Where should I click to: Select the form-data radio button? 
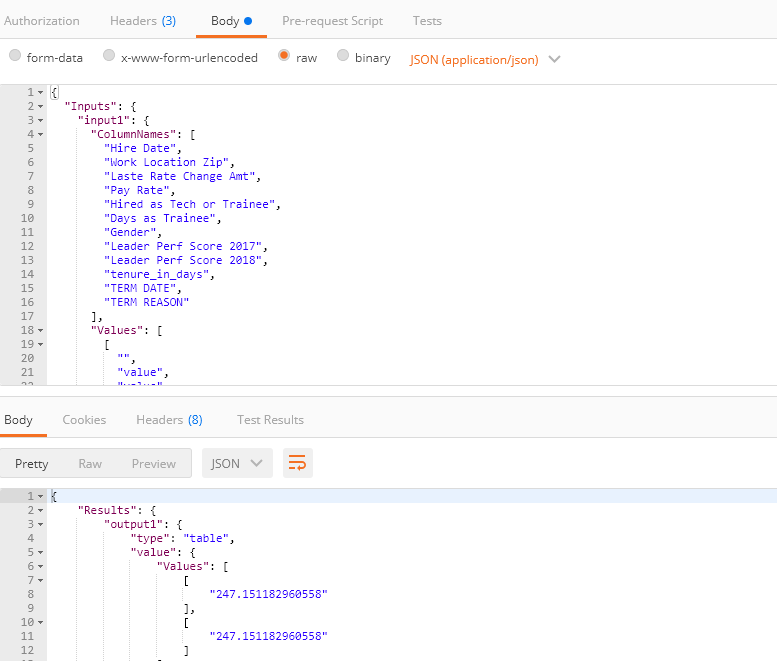(x=15, y=57)
